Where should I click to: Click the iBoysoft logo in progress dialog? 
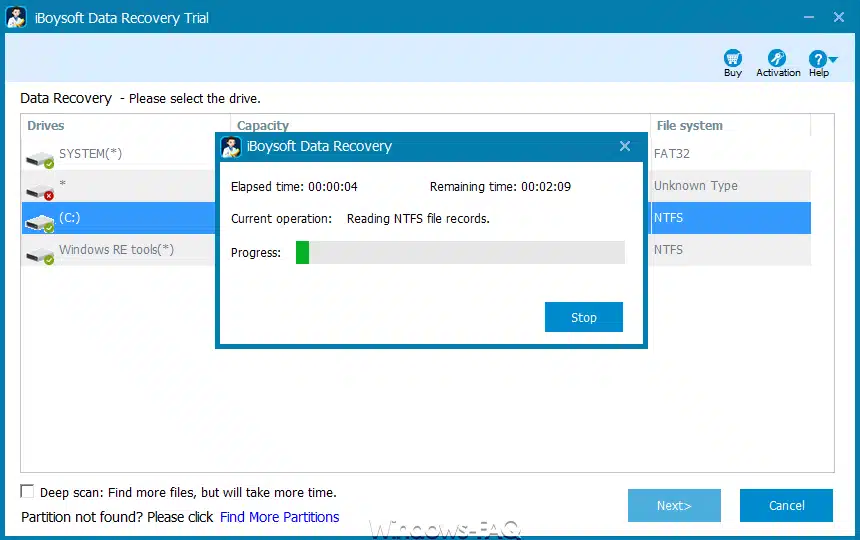[231, 147]
